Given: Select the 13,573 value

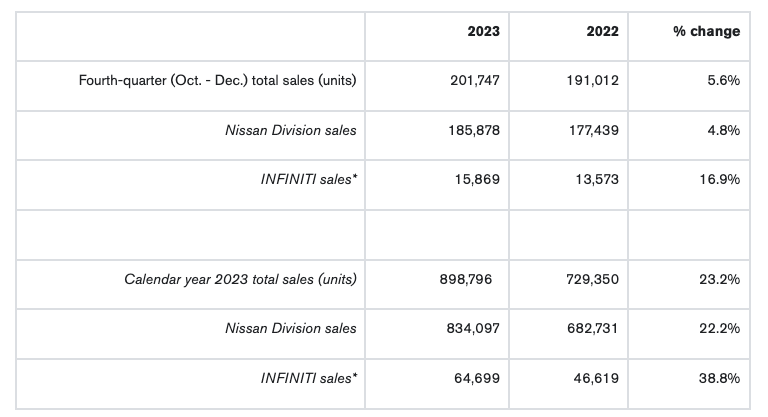Looking at the screenshot, I should tap(598, 180).
